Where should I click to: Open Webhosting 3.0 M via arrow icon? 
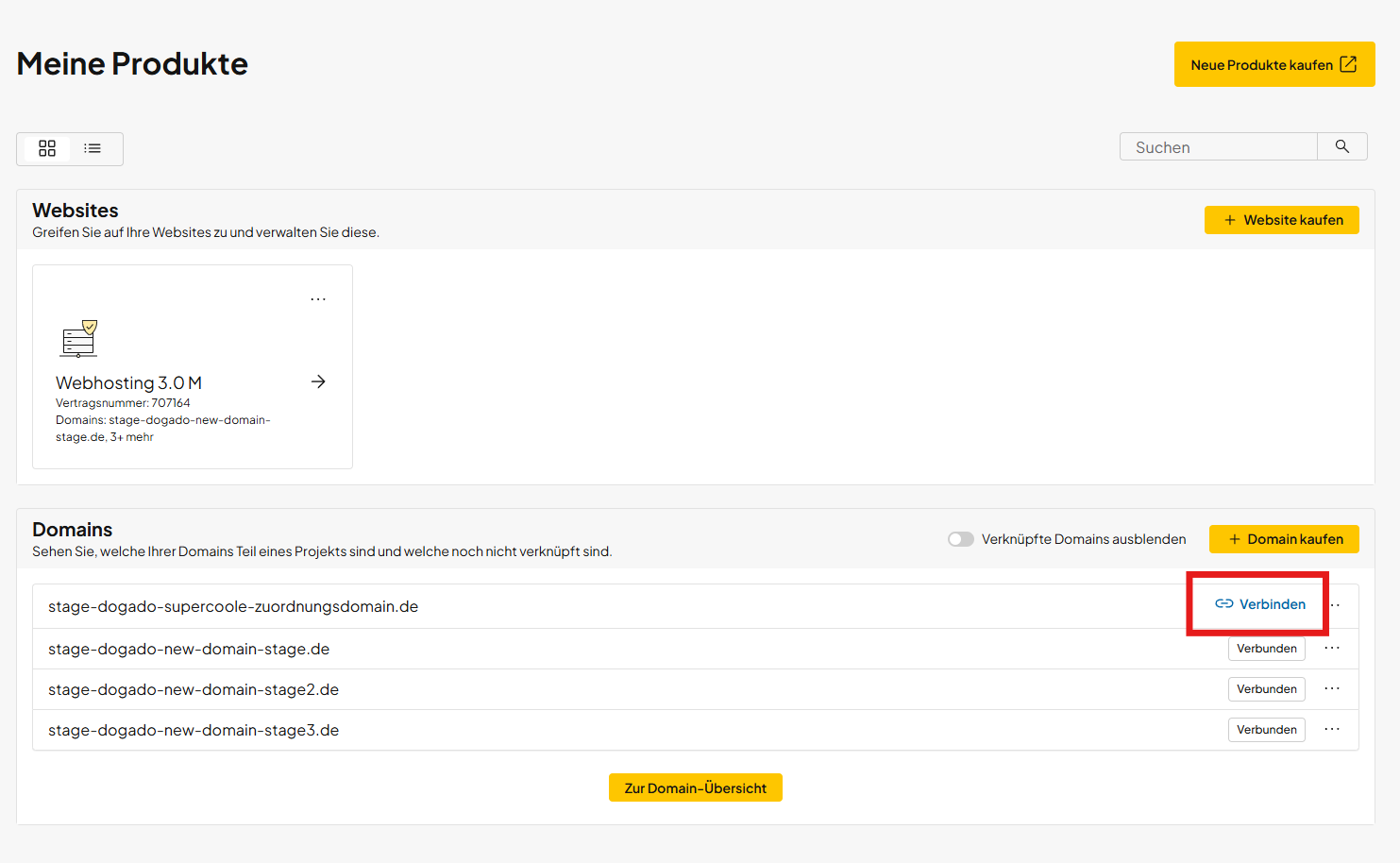point(318,381)
